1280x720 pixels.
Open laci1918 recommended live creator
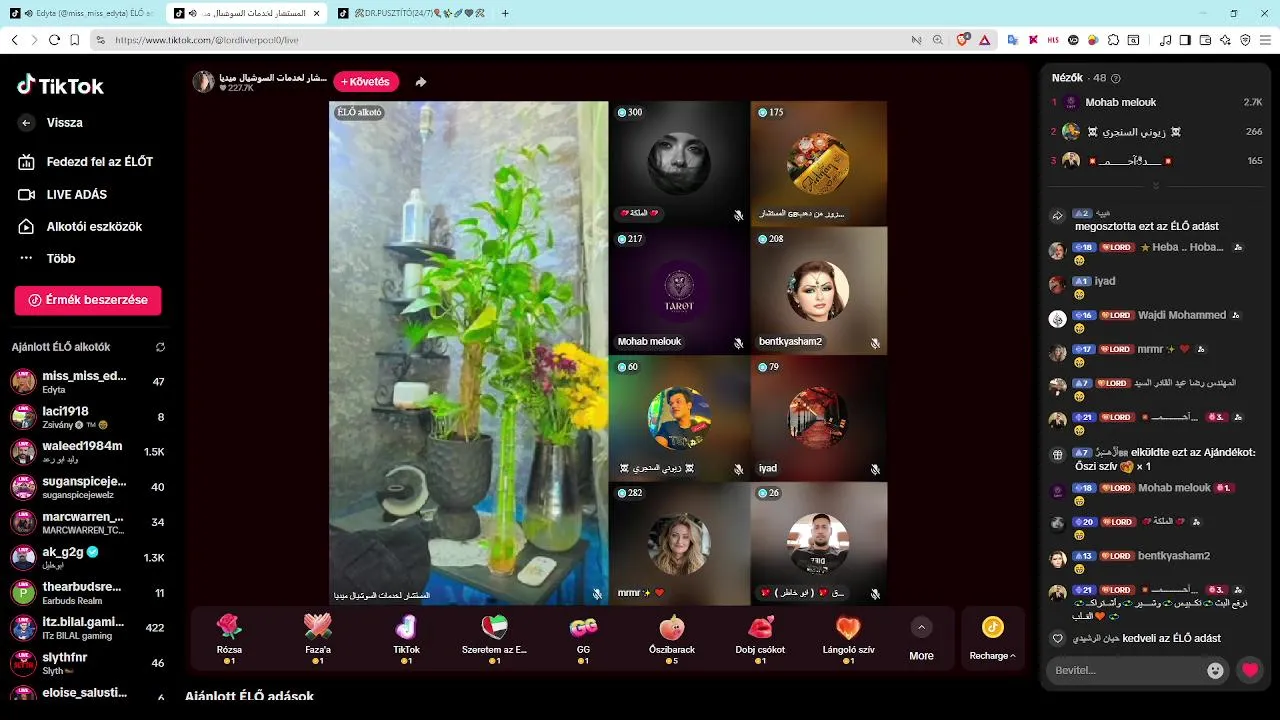click(x=88, y=417)
